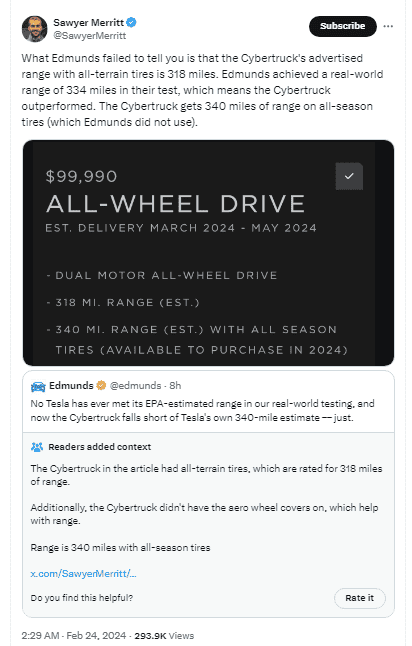Open Sawyer Merritt's profile avatar
The height and width of the screenshot is (646, 412).
tap(35, 29)
